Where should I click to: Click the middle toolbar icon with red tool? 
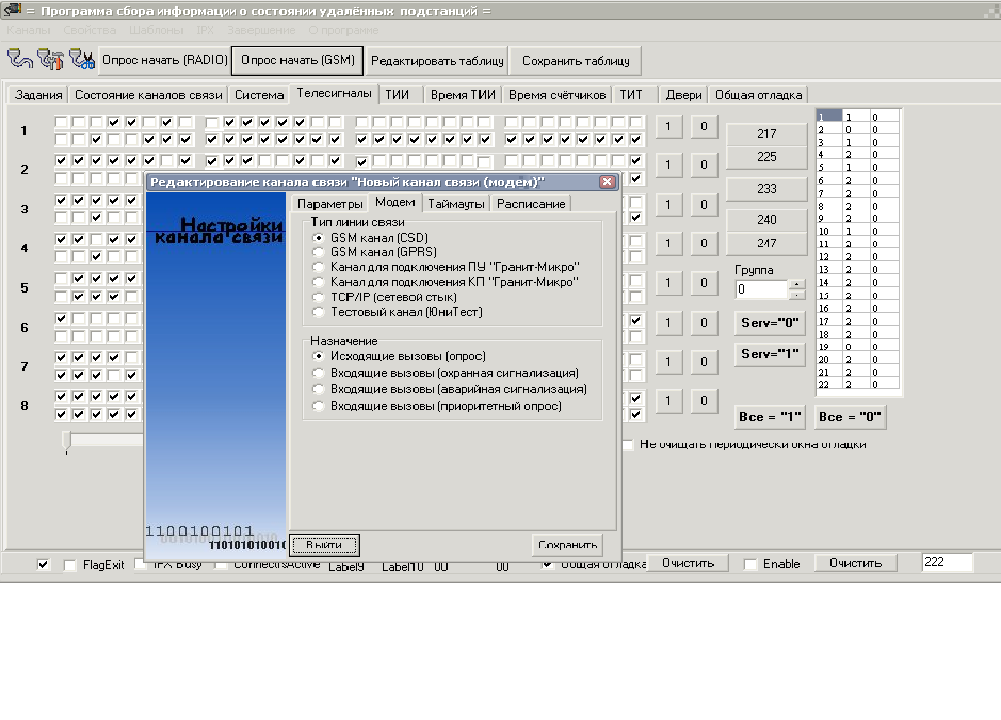click(x=50, y=60)
